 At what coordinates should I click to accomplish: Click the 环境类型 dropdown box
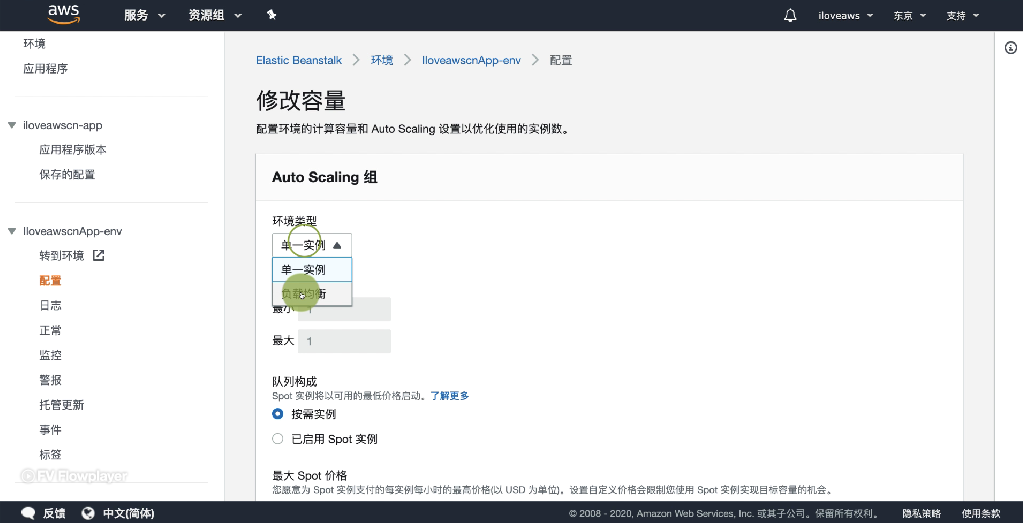click(312, 245)
